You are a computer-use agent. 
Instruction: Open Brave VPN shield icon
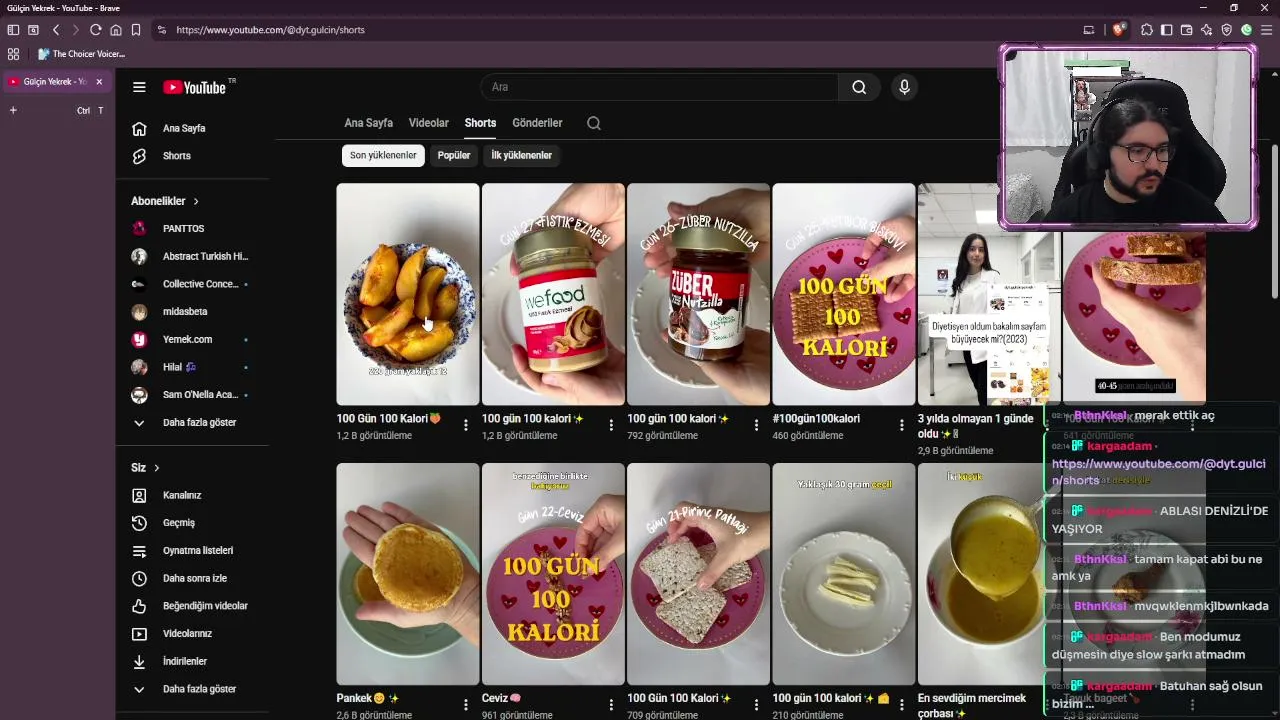pos(1227,30)
